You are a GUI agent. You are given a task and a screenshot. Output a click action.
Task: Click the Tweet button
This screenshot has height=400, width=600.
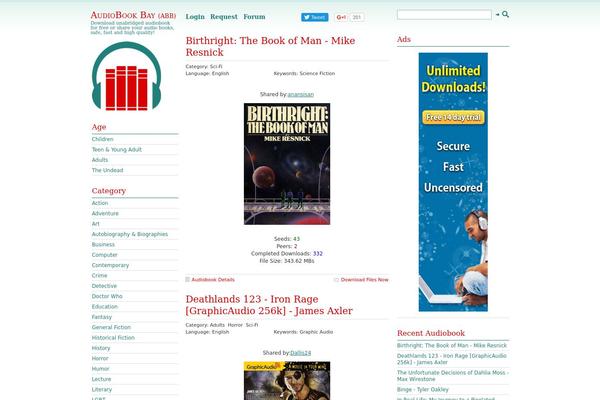315,17
